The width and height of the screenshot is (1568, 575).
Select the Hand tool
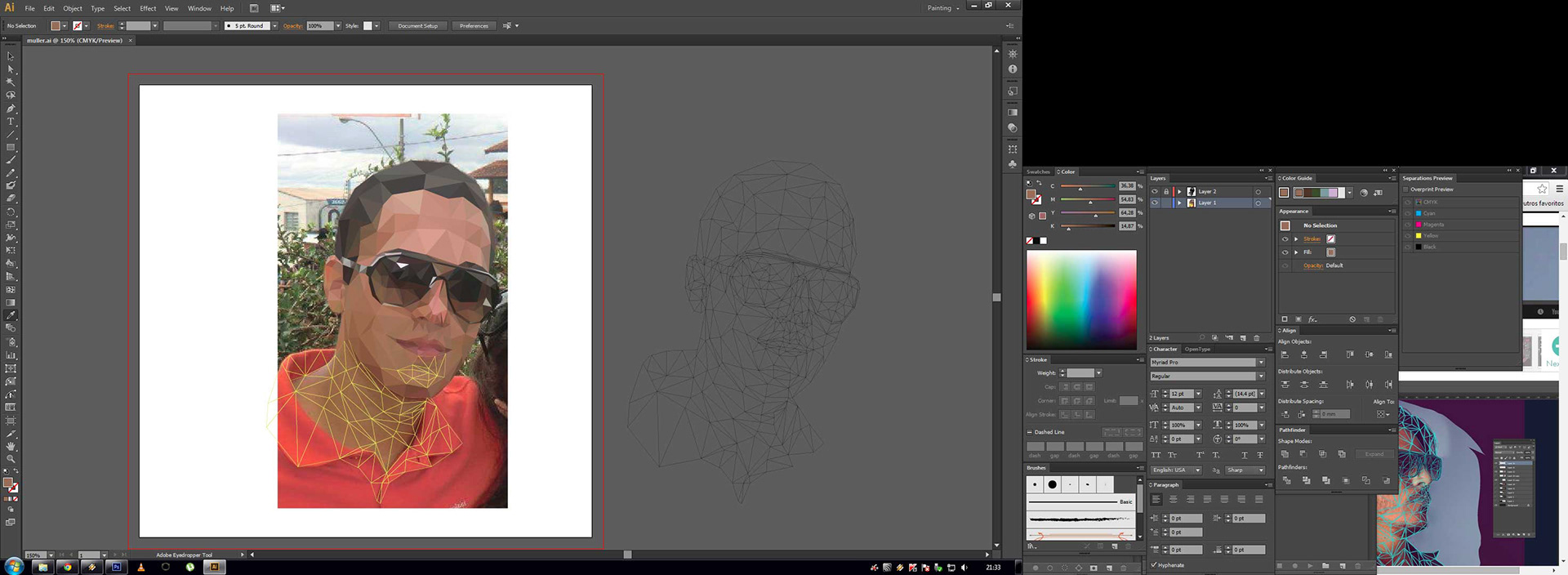[x=11, y=446]
